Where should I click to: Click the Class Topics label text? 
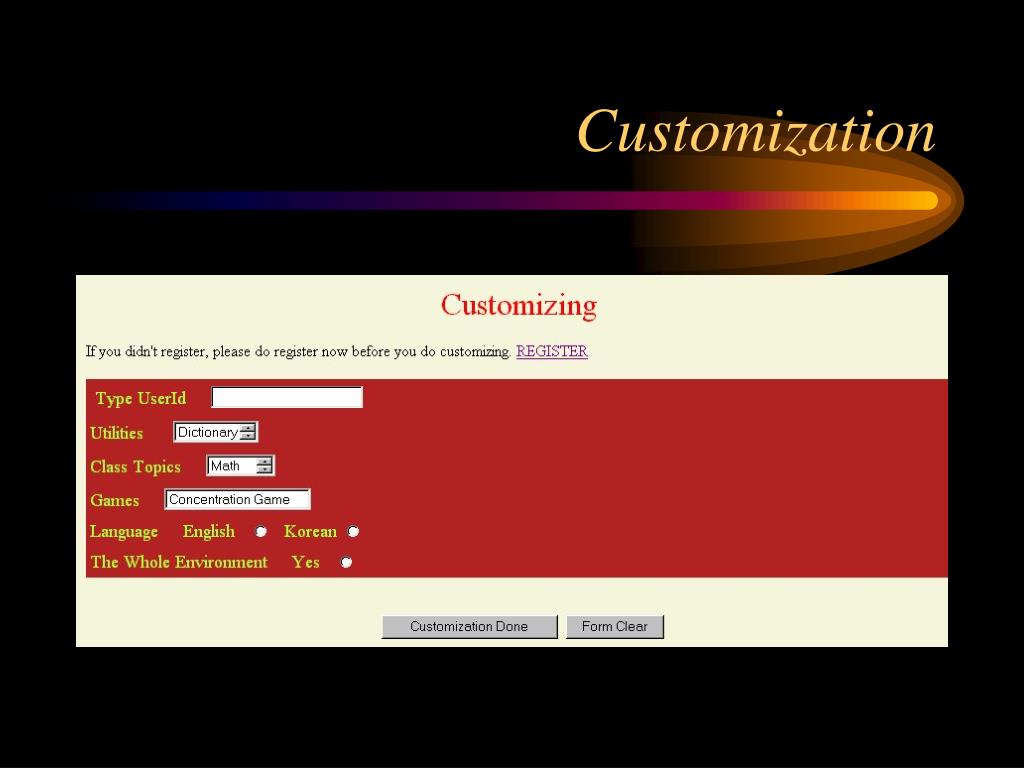[135, 467]
